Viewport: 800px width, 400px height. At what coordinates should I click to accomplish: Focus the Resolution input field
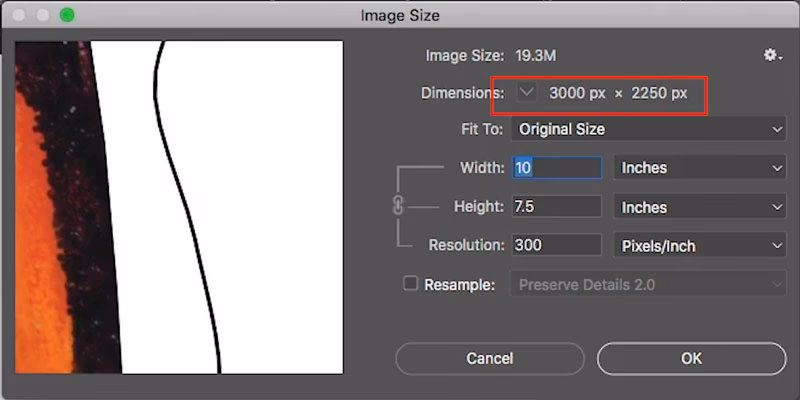[x=556, y=246]
